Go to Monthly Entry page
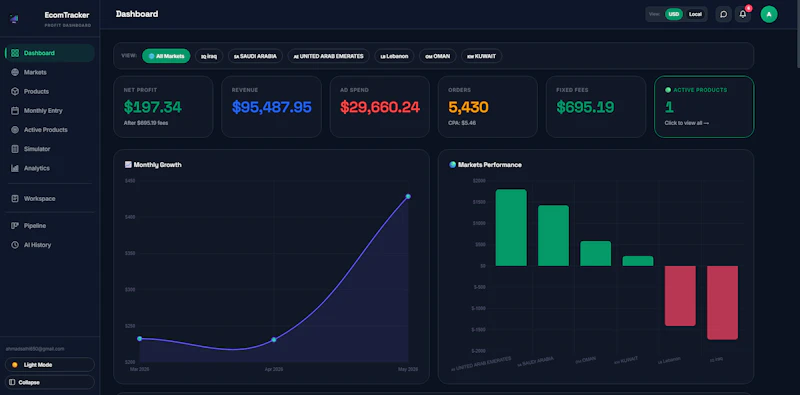 point(49,111)
